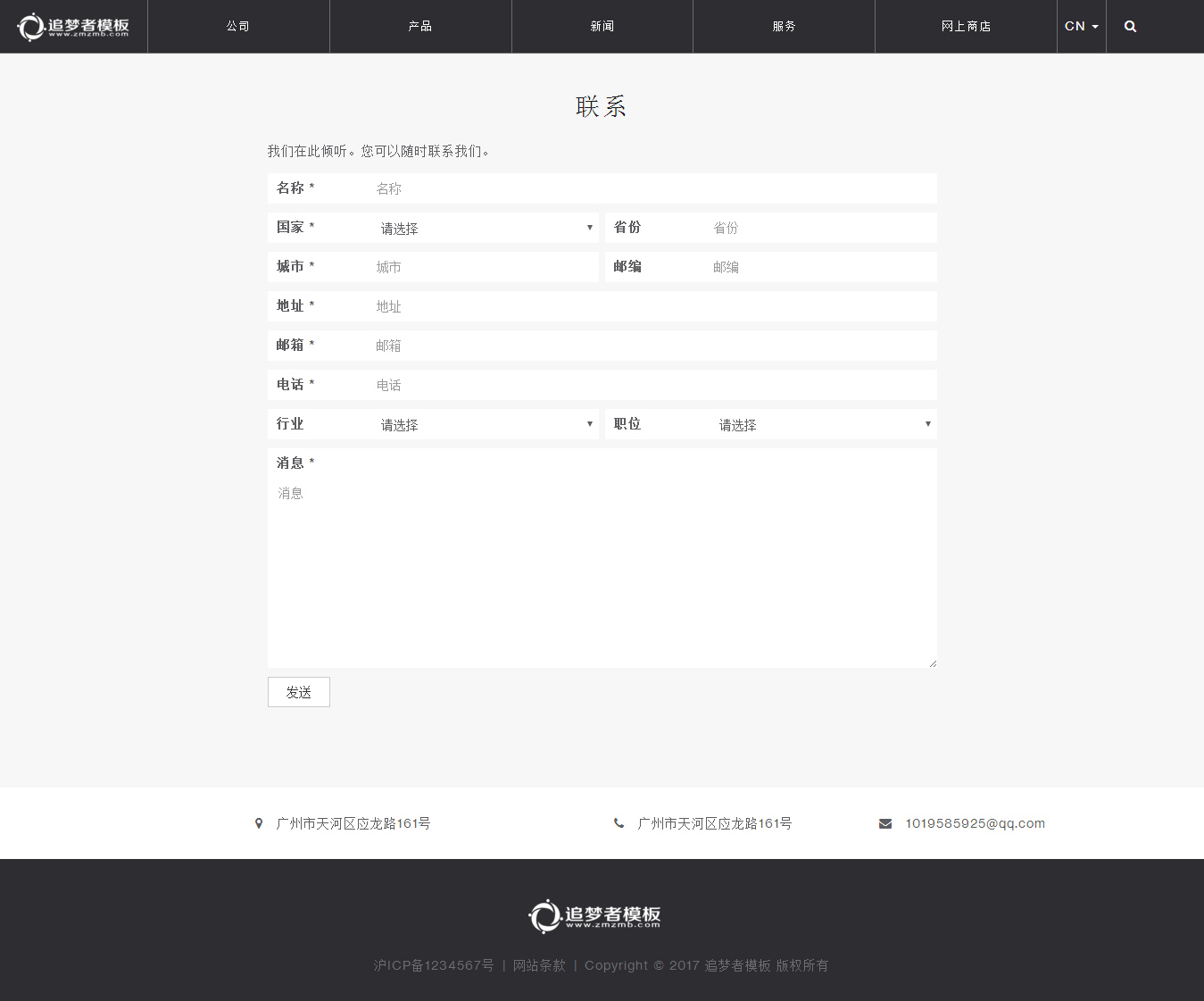Expand the 国家 country dropdown

486,228
